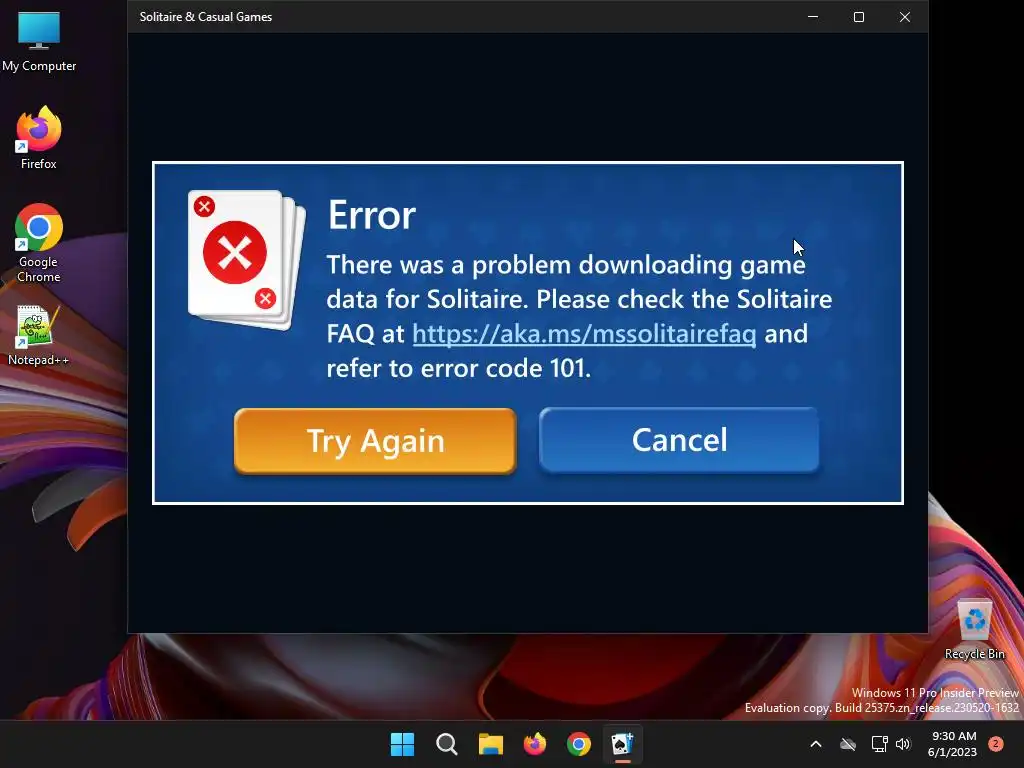Open taskbar Search
Screen dimensions: 1024x768
point(447,744)
